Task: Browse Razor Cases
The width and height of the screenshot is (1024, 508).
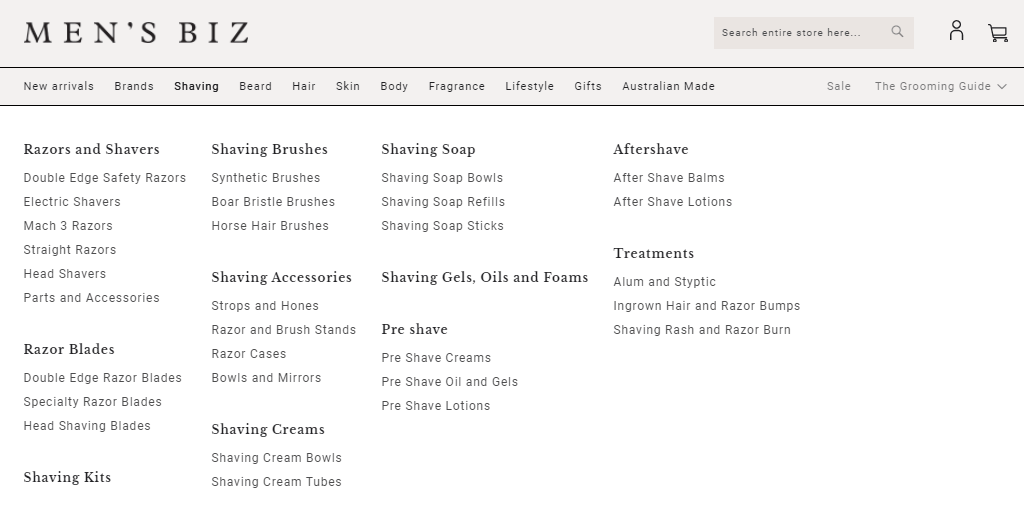Action: click(249, 354)
